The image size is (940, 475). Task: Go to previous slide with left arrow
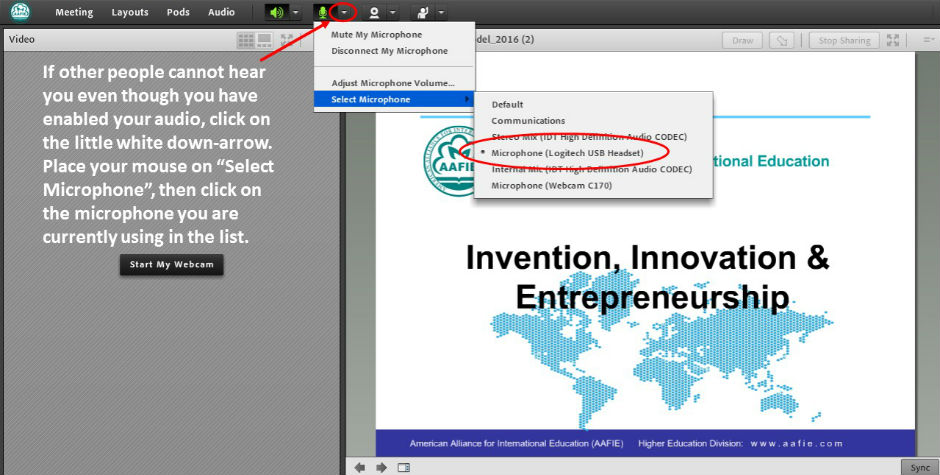point(360,467)
